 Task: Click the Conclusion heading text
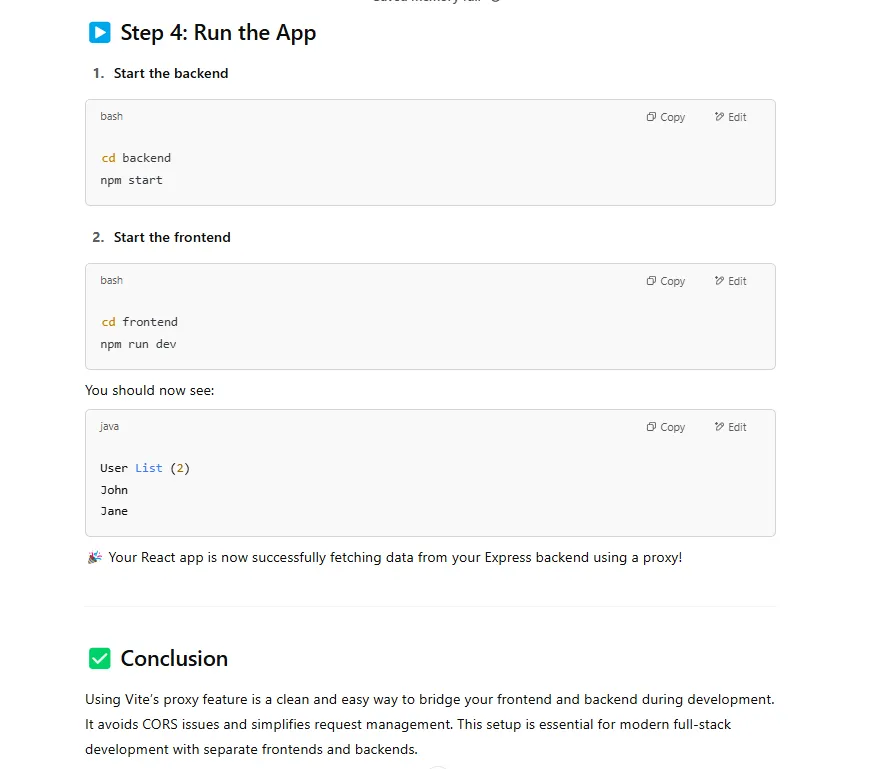click(173, 658)
